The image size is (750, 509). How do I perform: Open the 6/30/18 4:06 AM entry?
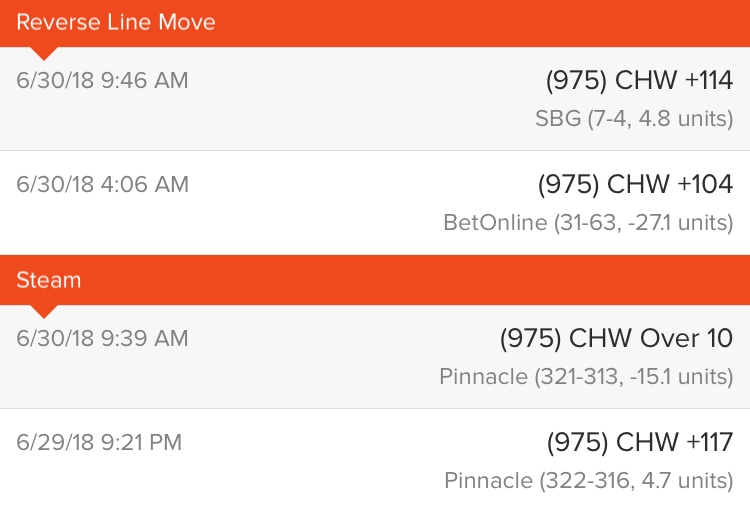(103, 184)
